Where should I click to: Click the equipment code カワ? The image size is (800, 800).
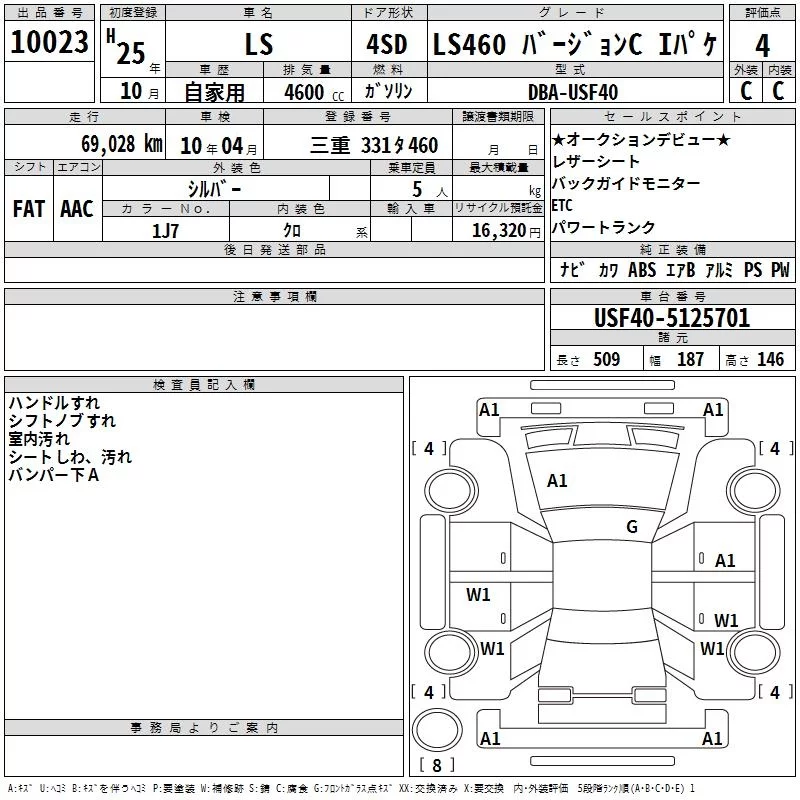click(609, 270)
